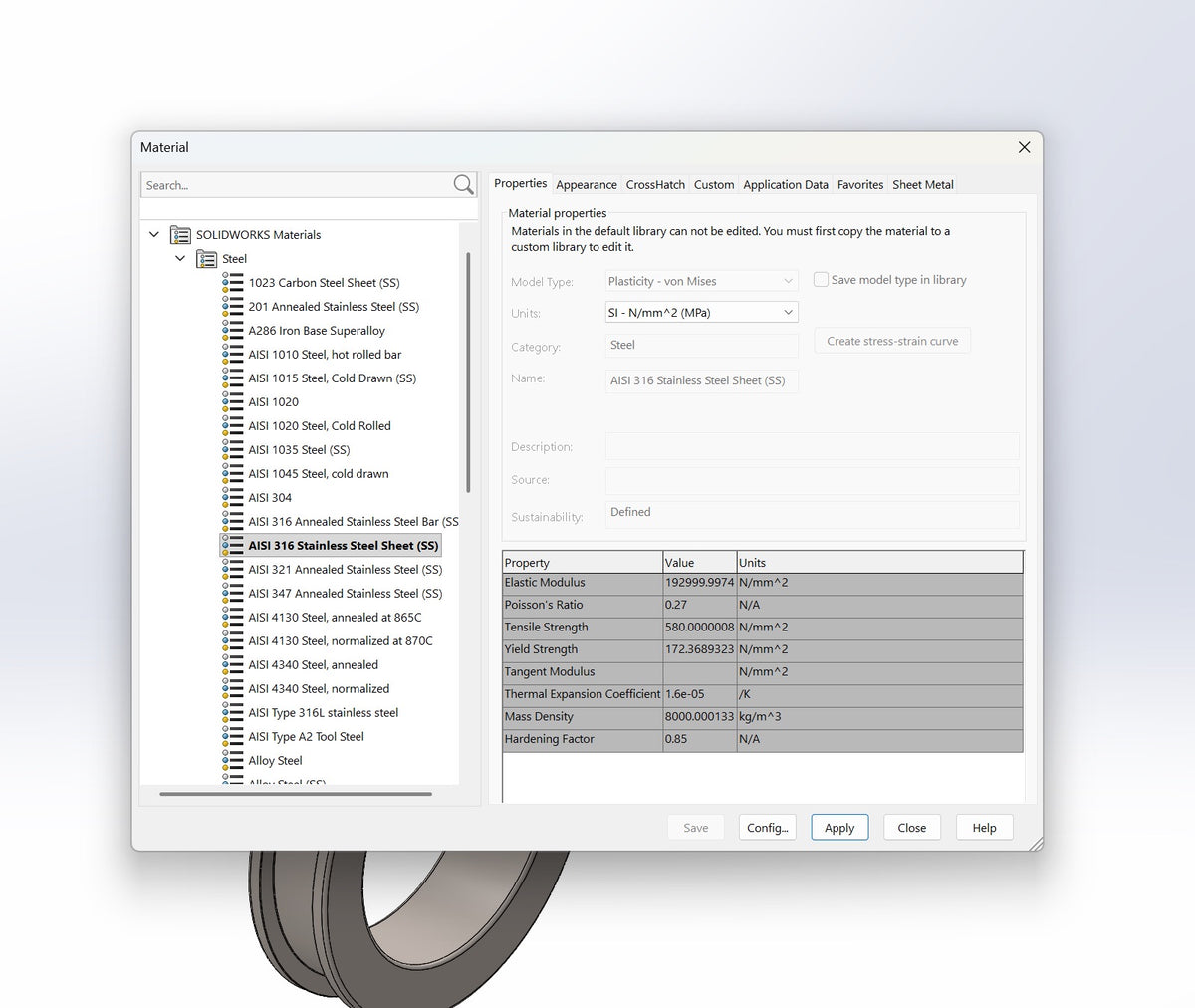Image resolution: width=1195 pixels, height=1008 pixels.
Task: Click the AISI 1010 Steel hot rolled bar icon
Action: (x=233, y=355)
